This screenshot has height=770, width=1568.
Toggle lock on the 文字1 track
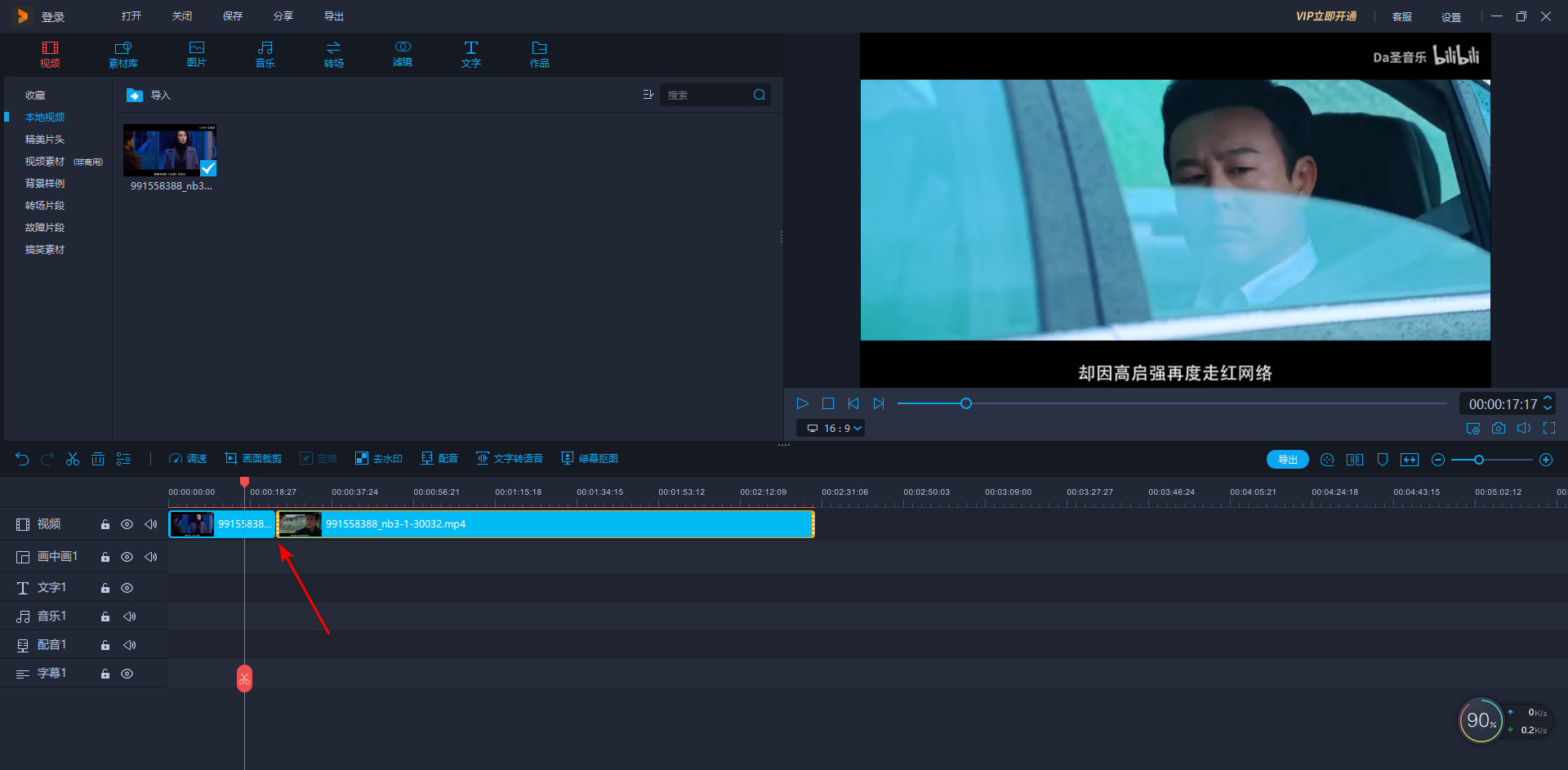point(105,588)
